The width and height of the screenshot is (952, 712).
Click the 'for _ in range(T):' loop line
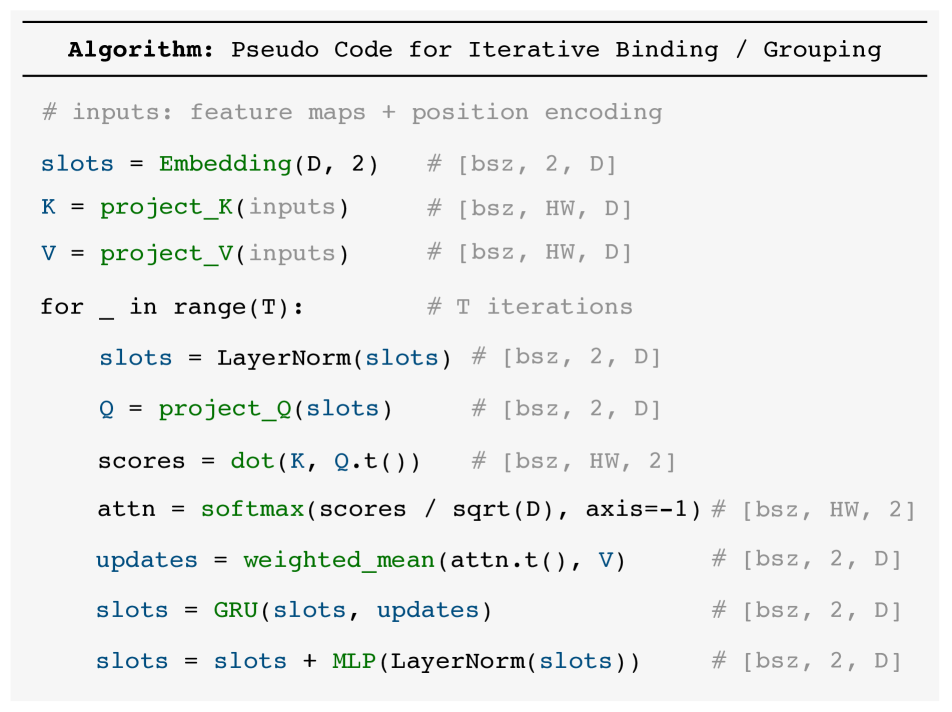172,306
